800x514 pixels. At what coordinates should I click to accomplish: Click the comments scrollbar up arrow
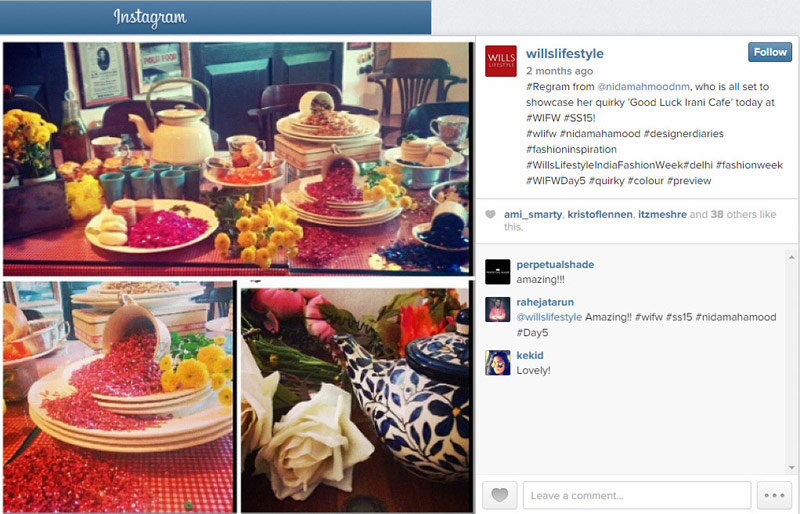tap(791, 258)
